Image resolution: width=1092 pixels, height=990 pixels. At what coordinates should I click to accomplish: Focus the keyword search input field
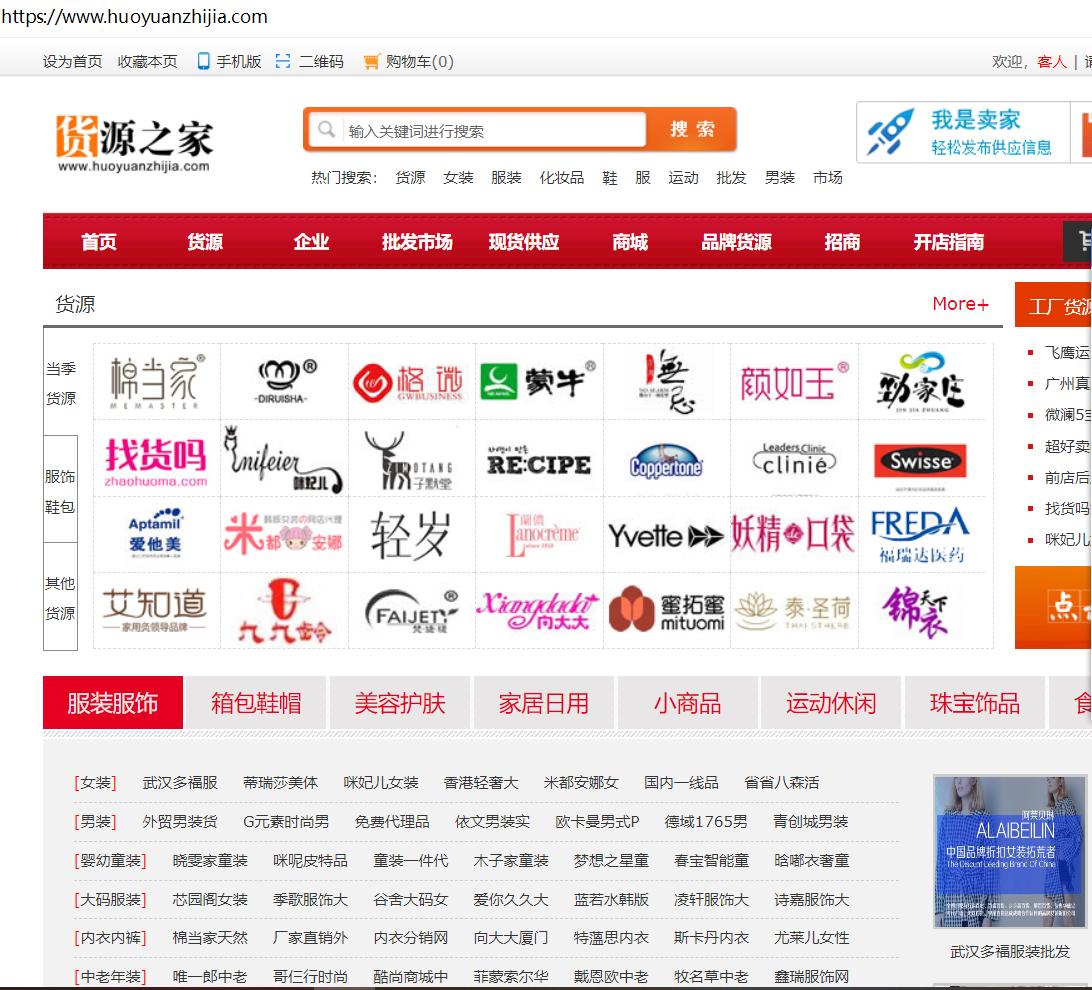pos(495,130)
